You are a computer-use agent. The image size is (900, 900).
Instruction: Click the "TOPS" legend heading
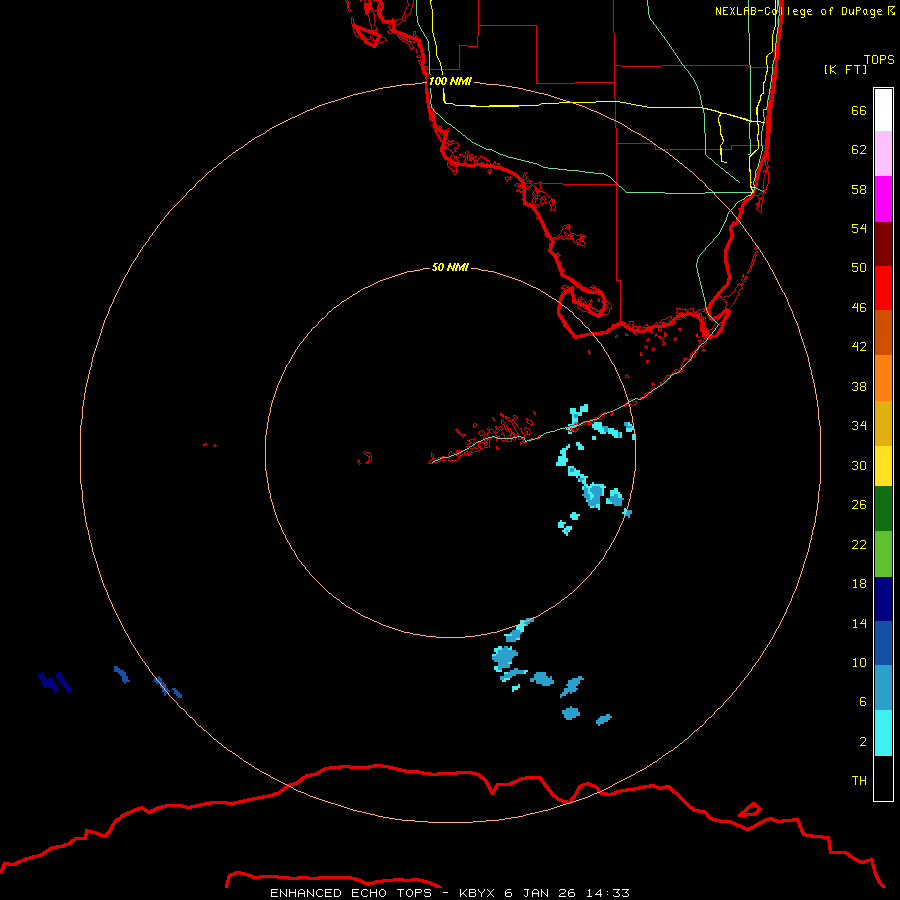pyautogui.click(x=879, y=60)
